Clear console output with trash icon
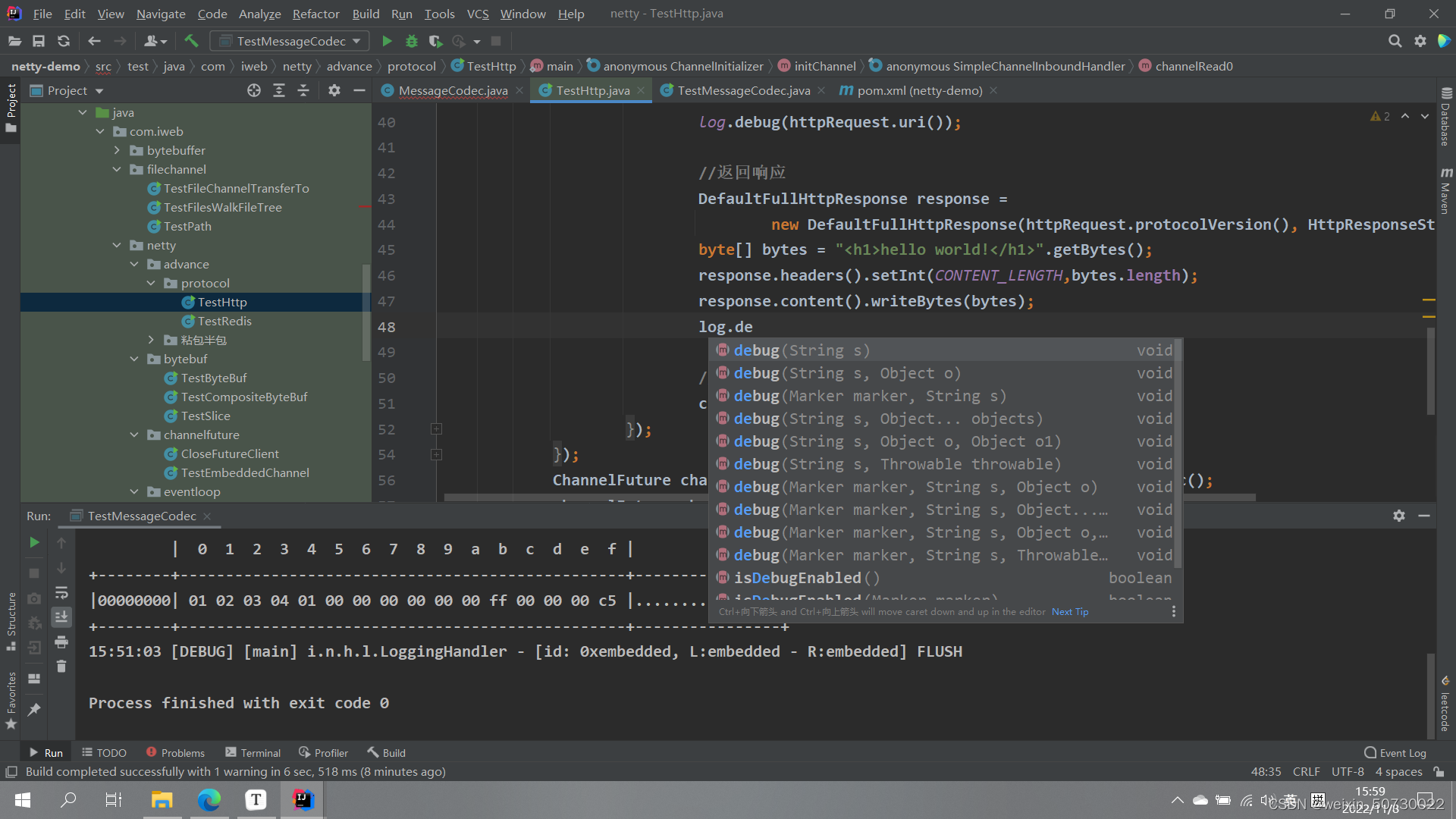The height and width of the screenshot is (819, 1456). (61, 667)
